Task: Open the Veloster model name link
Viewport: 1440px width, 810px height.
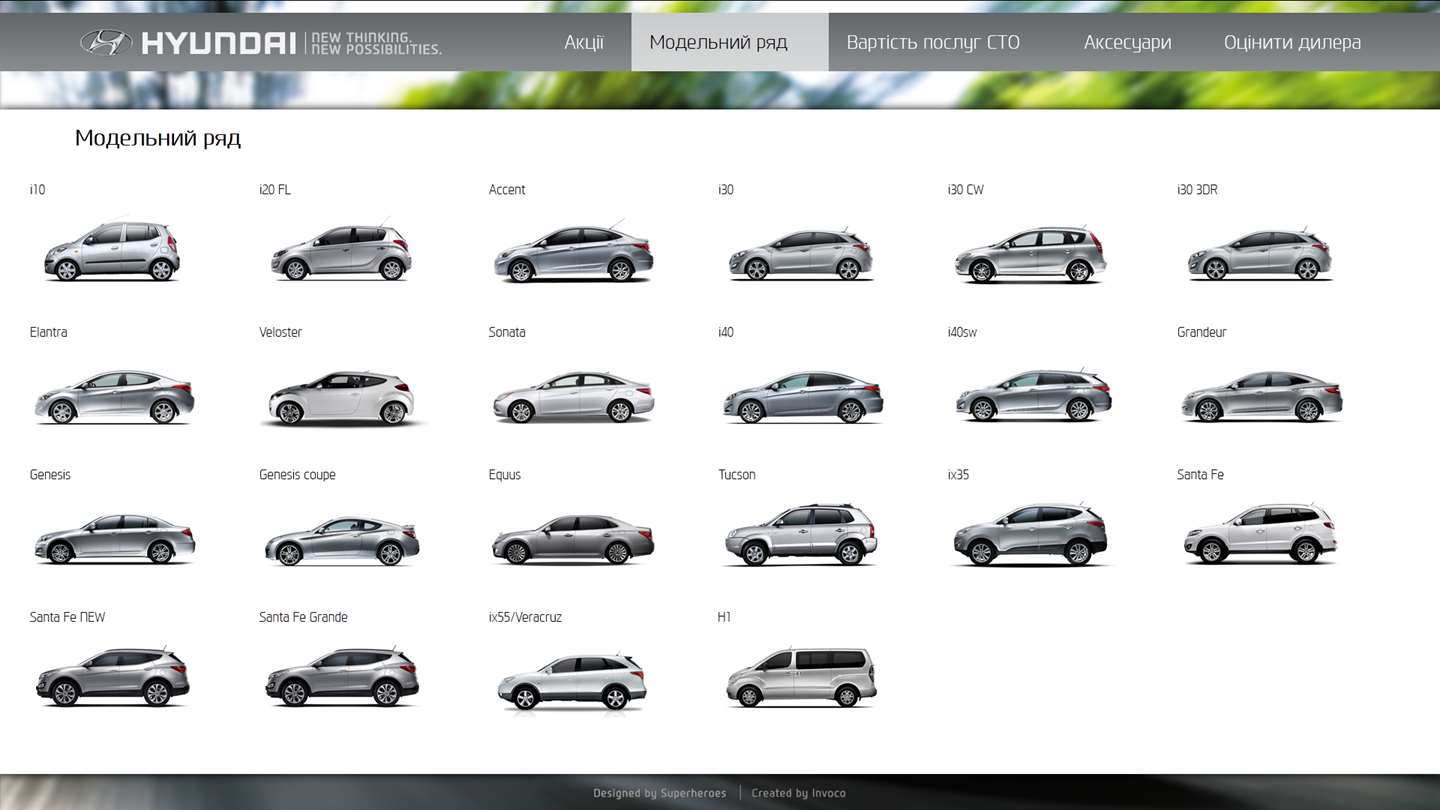Action: click(x=280, y=332)
